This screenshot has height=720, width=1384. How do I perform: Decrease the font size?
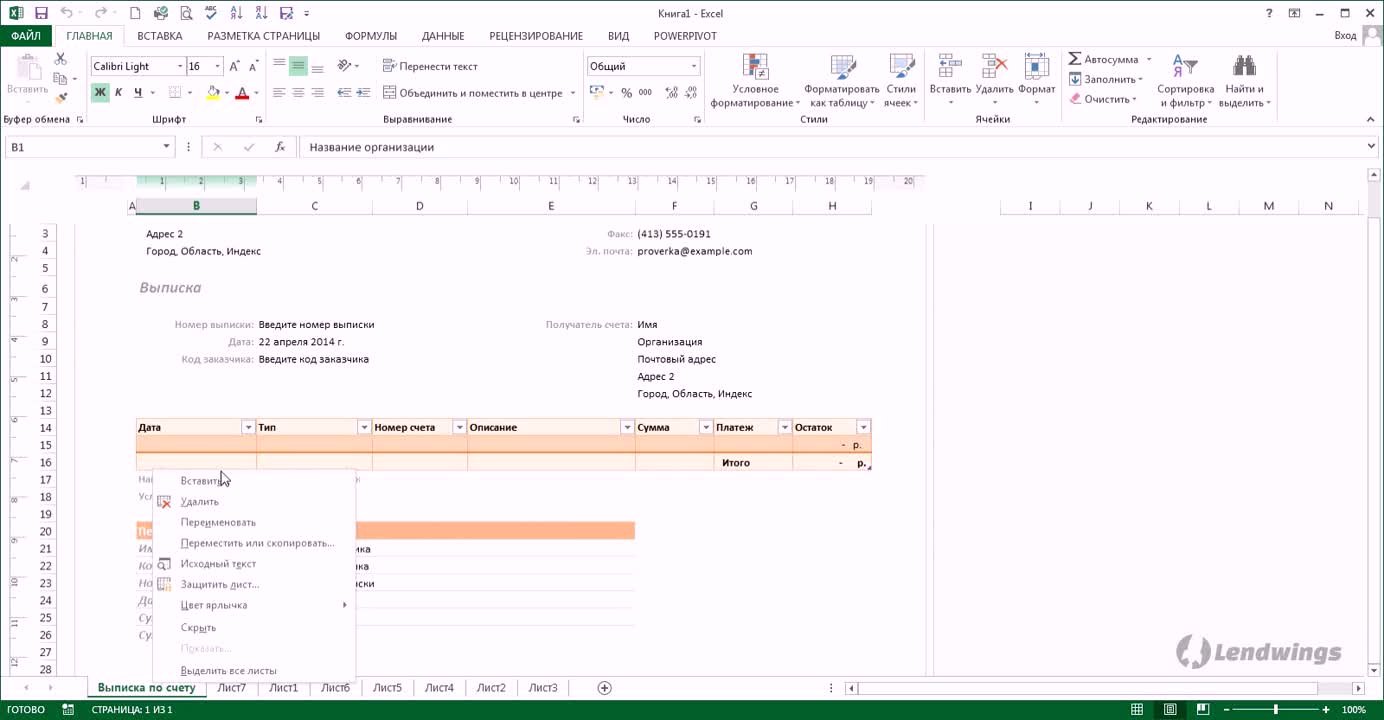pos(254,66)
